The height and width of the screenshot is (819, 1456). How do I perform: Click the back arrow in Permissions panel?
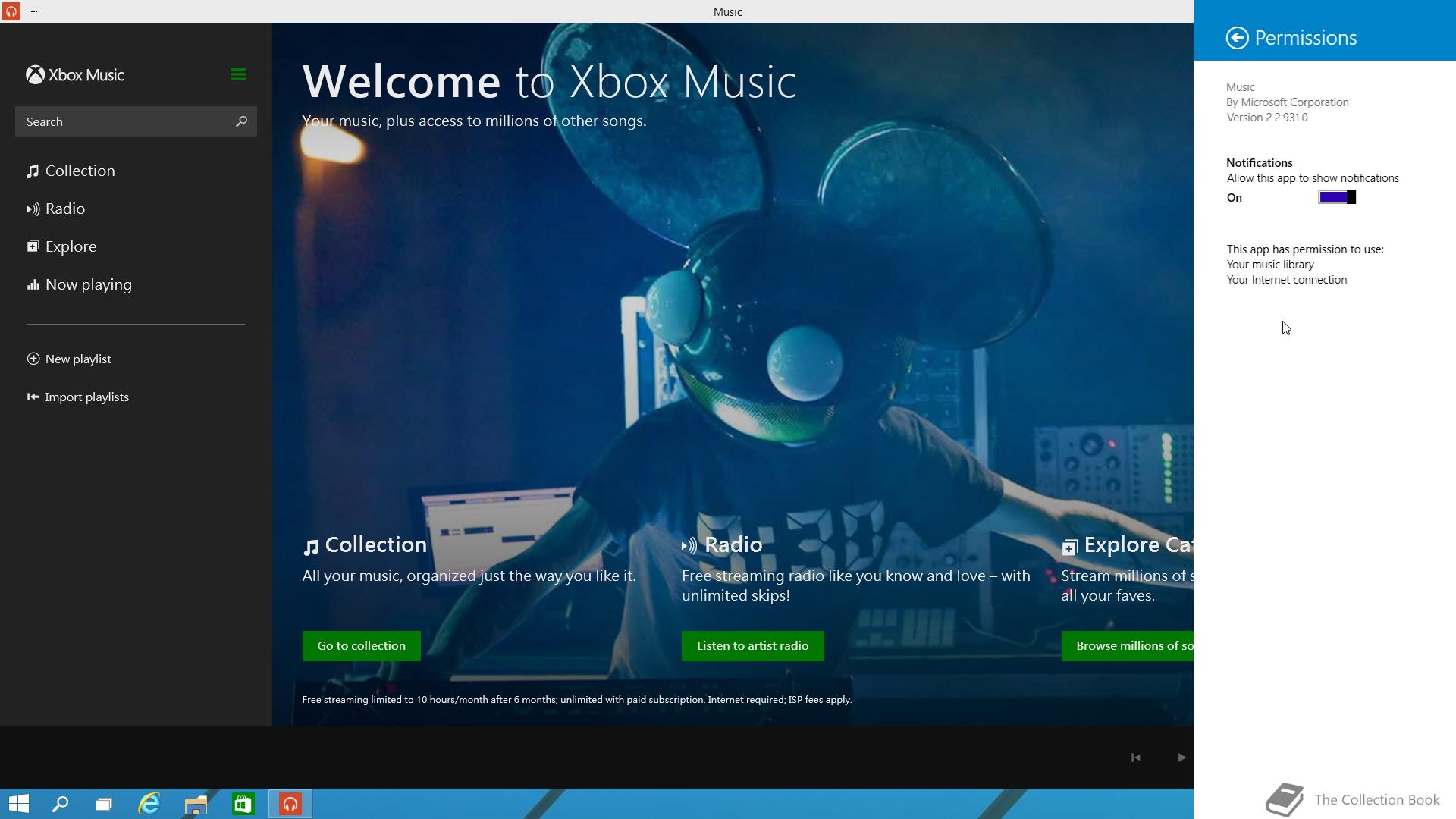coord(1237,38)
